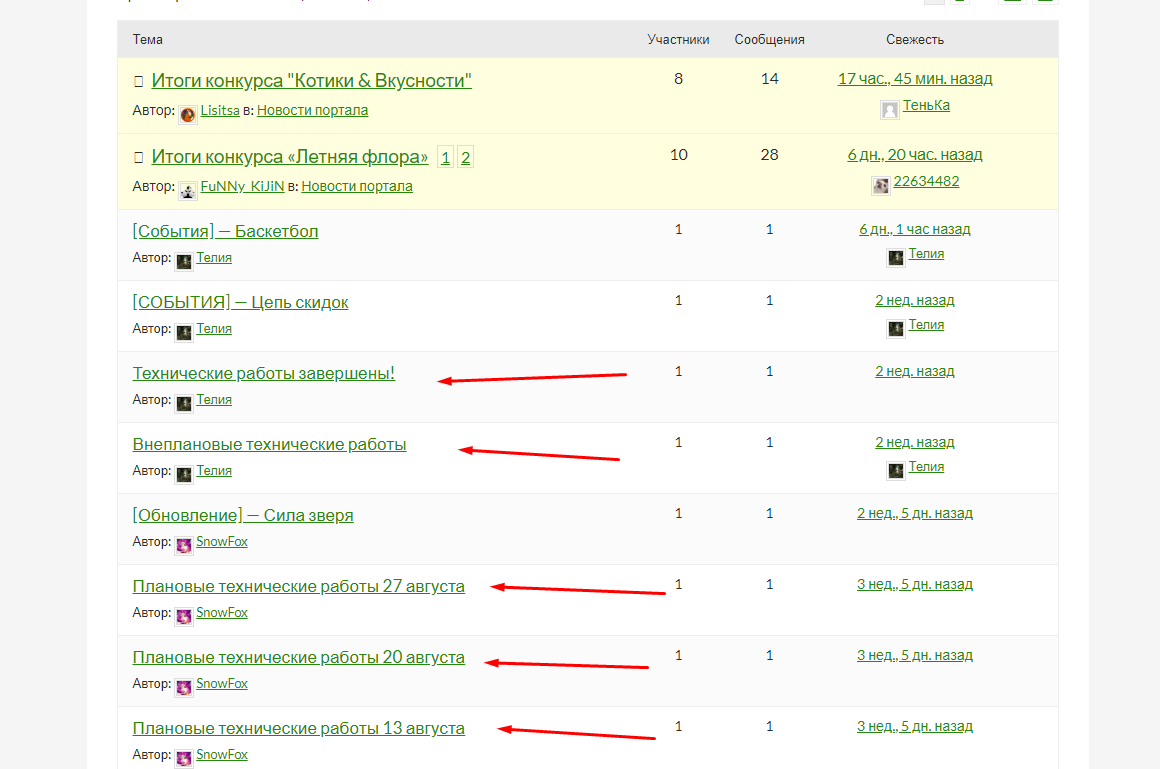The height and width of the screenshot is (769, 1160).
Task: Open the [События] — Баскетбол topic
Action: 225,231
